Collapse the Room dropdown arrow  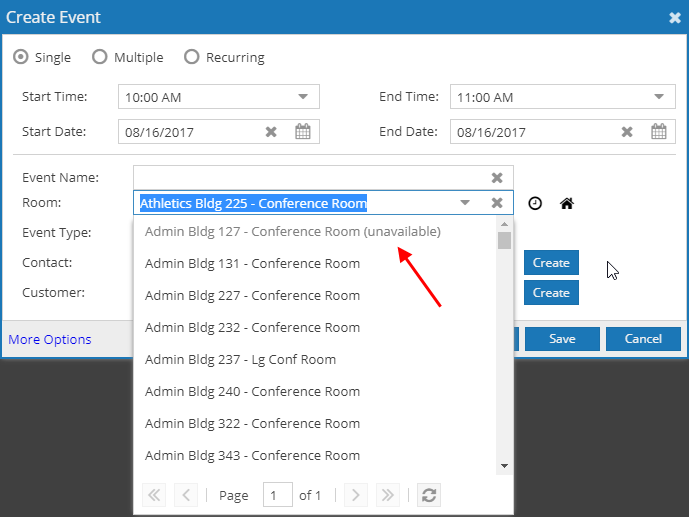click(465, 203)
